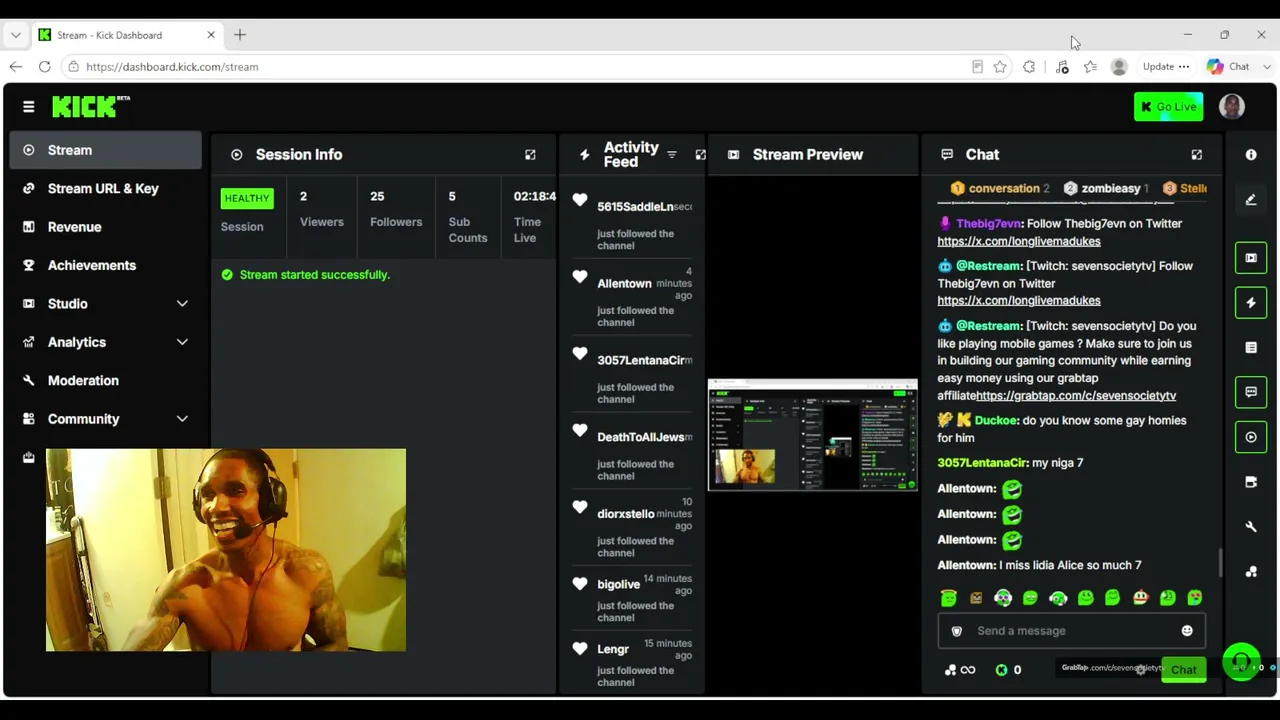The image size is (1280, 720).
Task: Open the wrench tools icon in right toolbar
Action: click(x=1251, y=527)
